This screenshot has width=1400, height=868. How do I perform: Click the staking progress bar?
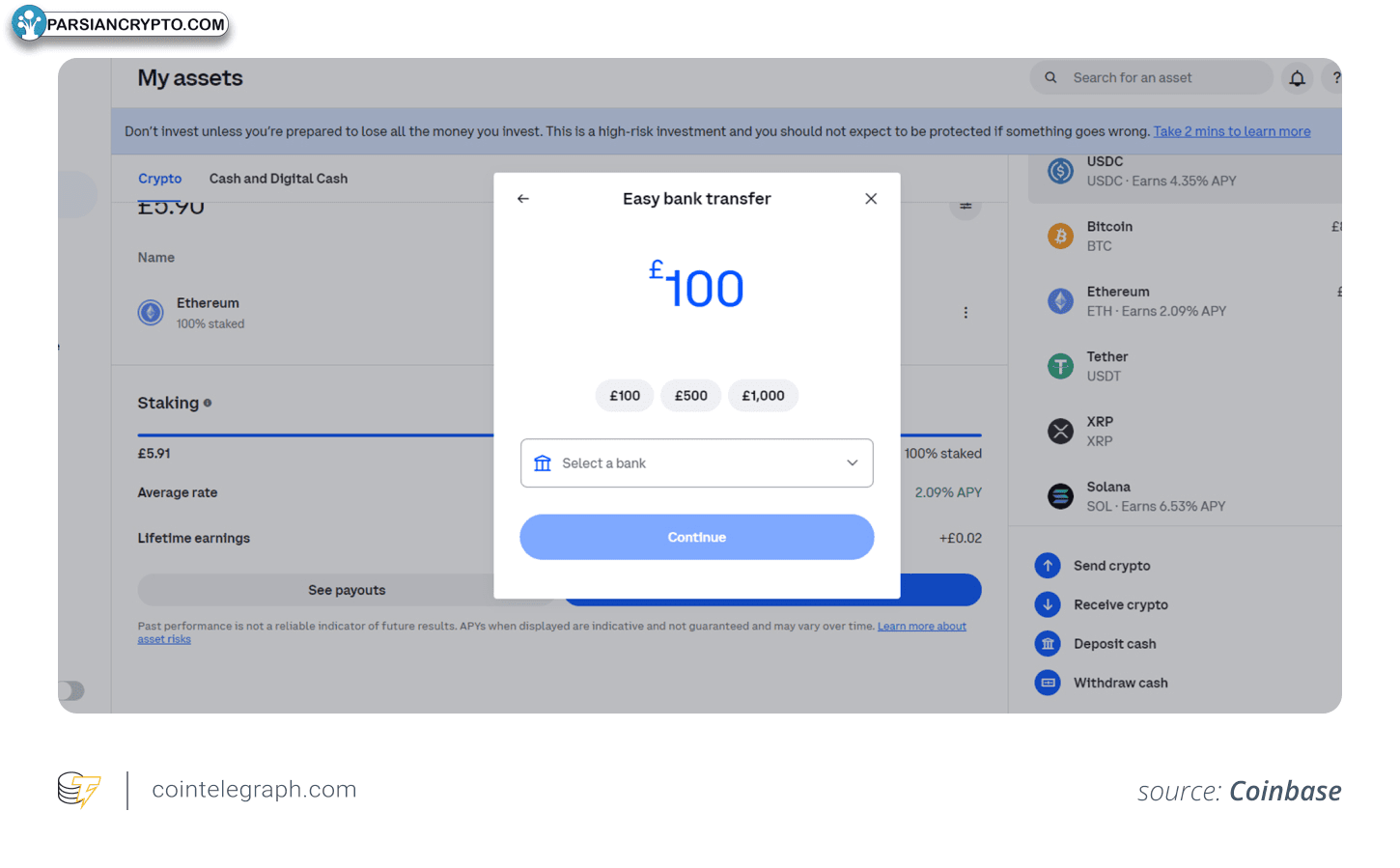pos(559,435)
